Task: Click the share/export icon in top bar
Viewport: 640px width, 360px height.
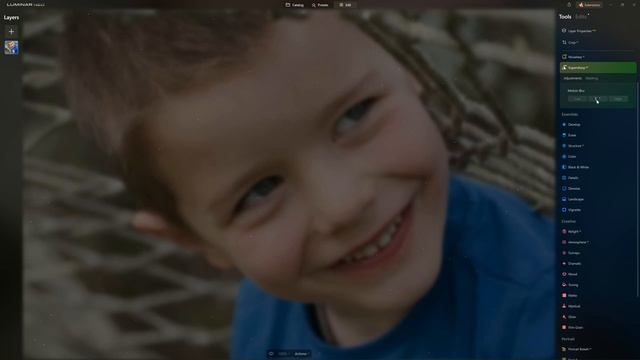Action: [569, 5]
